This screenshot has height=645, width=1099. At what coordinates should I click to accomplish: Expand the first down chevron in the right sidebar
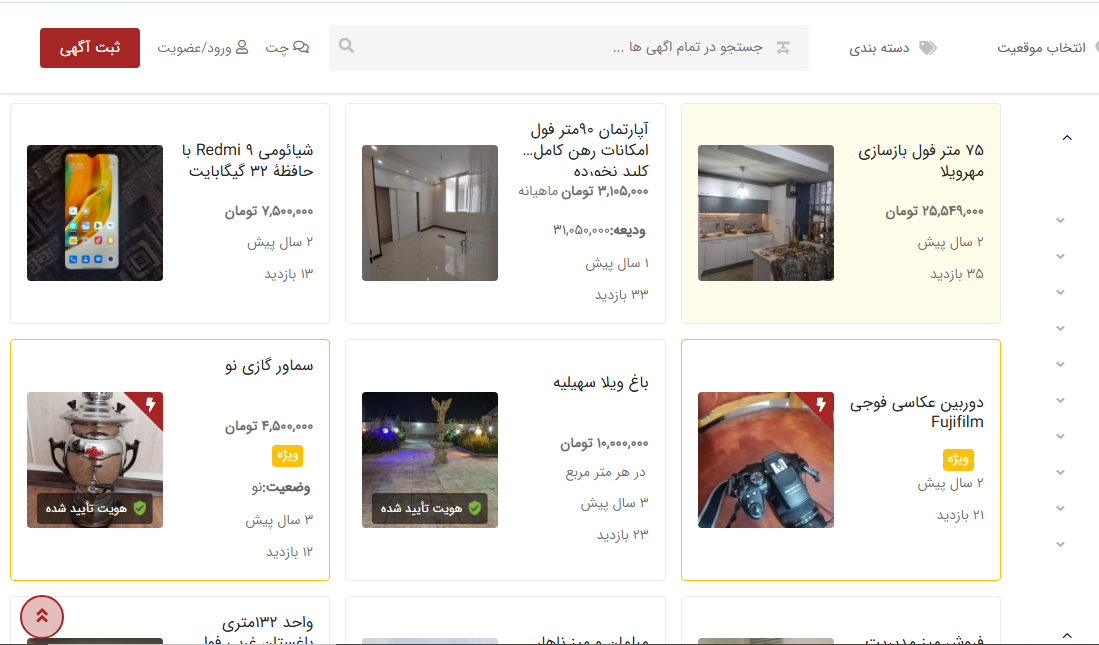tap(1060, 218)
